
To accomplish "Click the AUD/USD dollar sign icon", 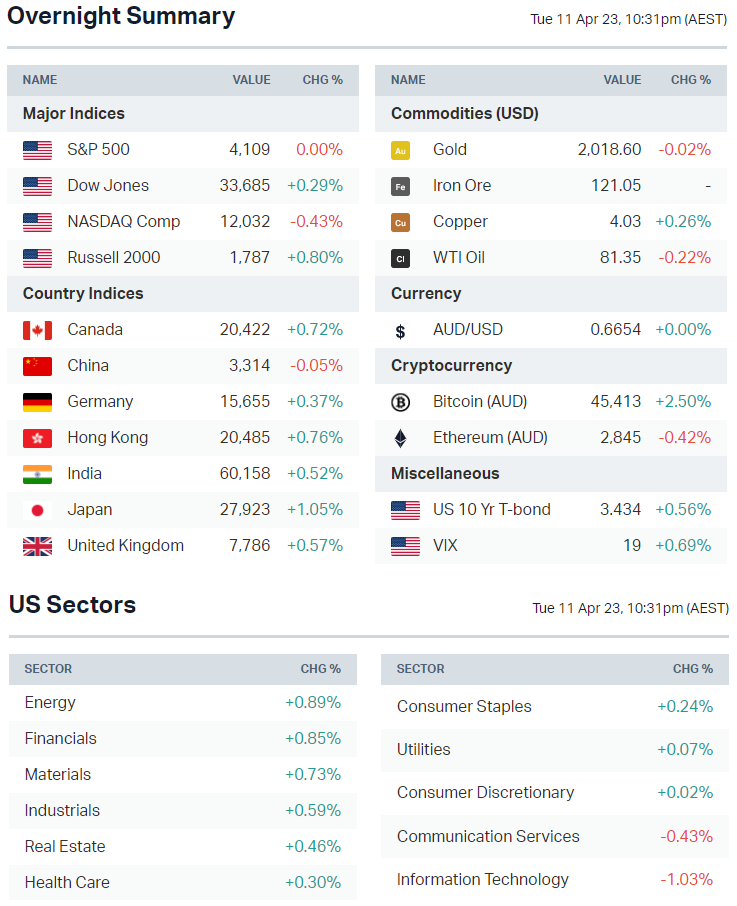I will 400,331.
